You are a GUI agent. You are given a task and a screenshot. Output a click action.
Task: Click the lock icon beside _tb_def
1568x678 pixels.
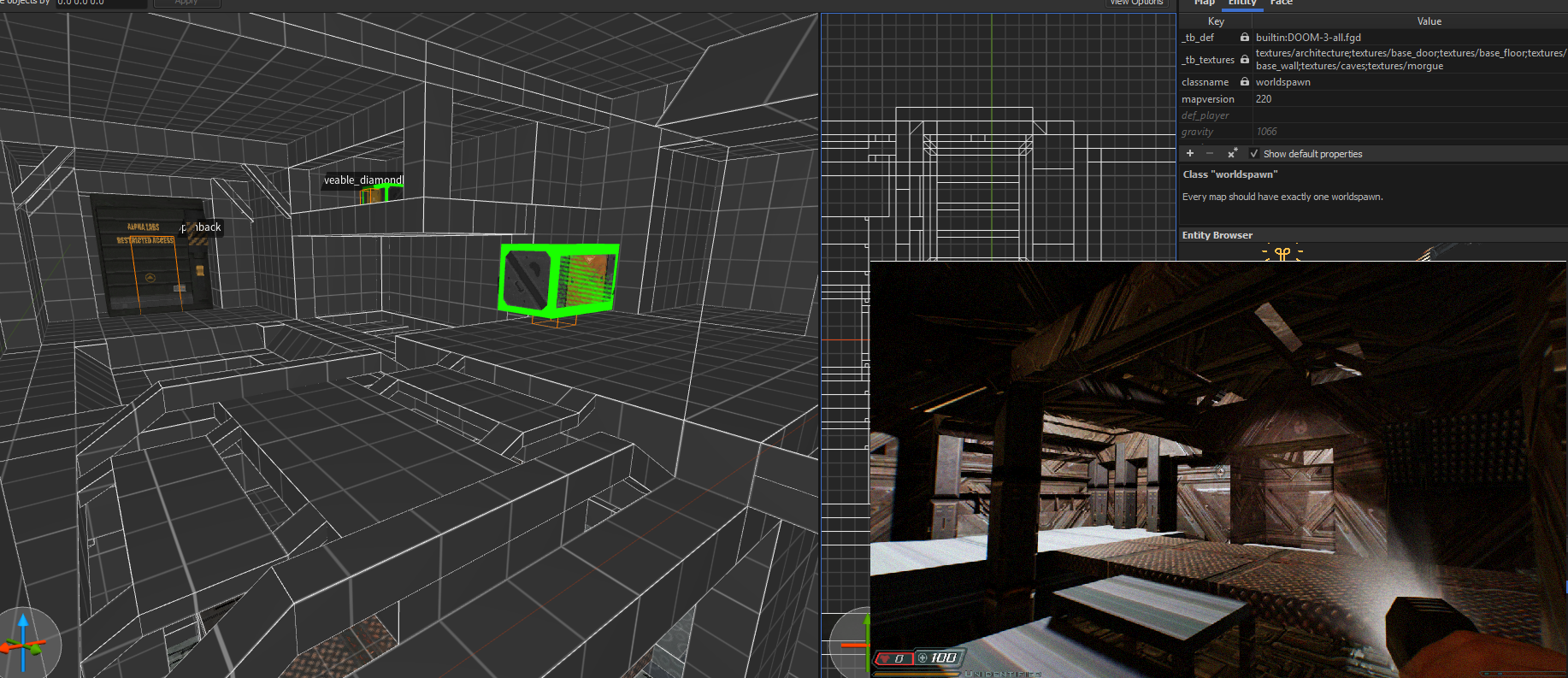point(1245,38)
